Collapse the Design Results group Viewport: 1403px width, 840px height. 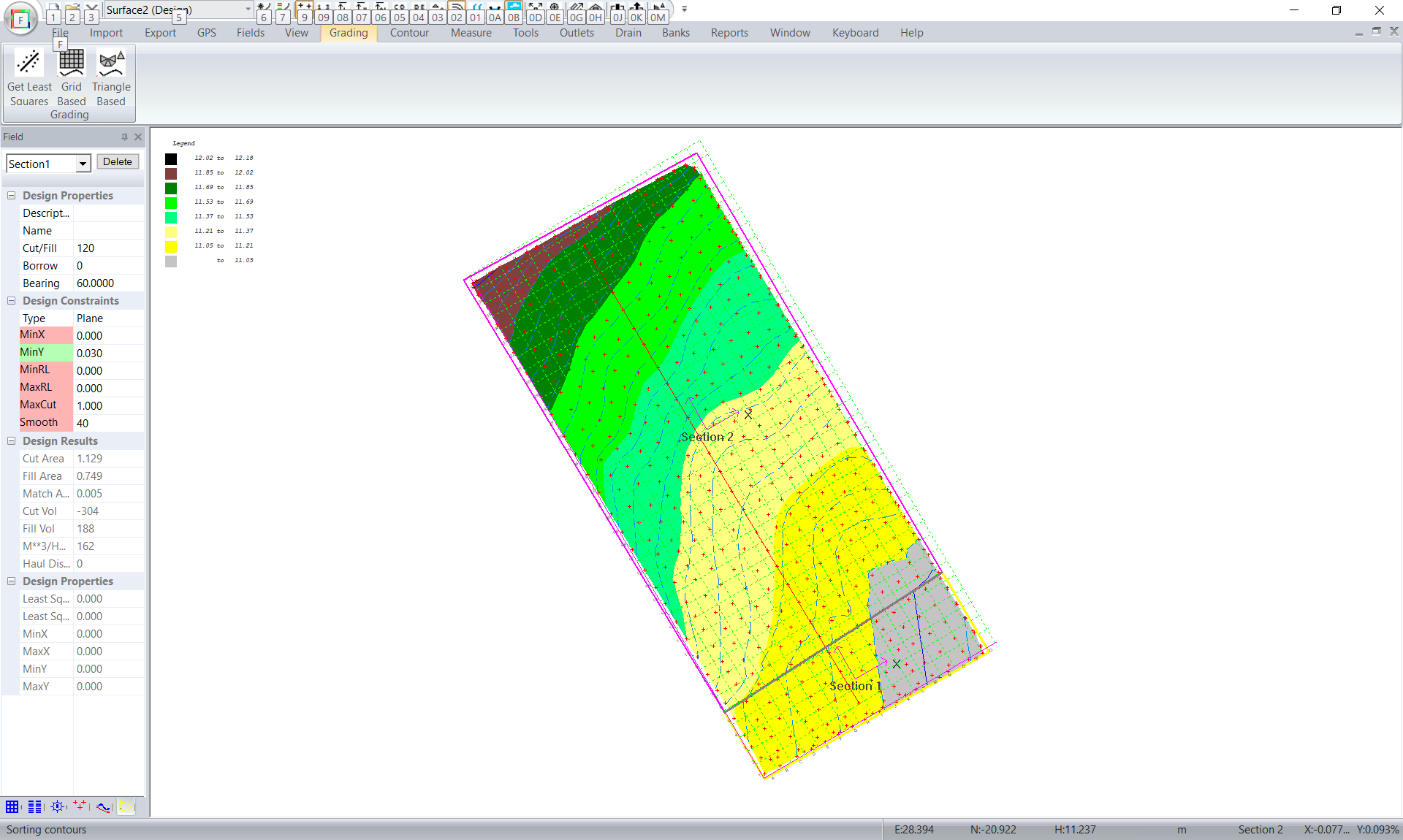[x=12, y=441]
